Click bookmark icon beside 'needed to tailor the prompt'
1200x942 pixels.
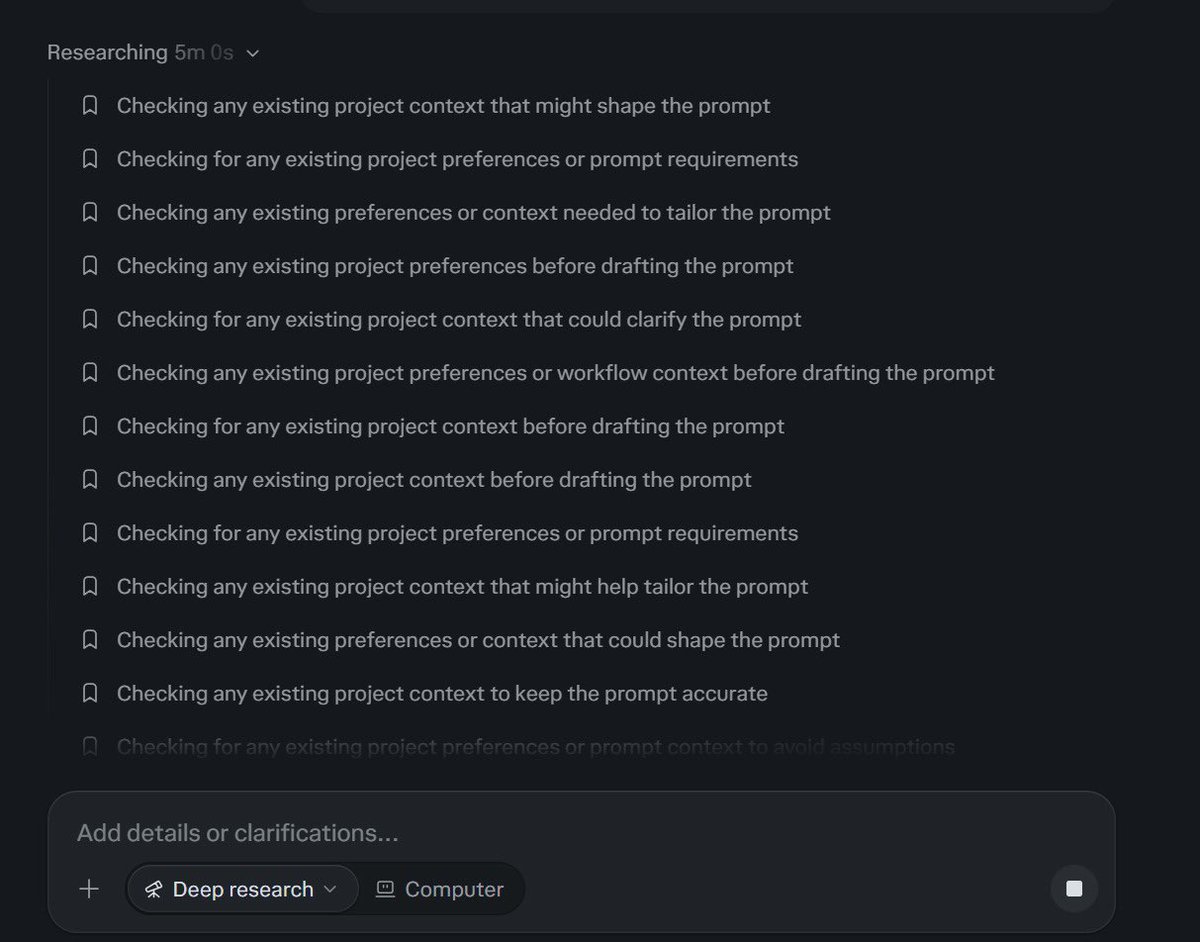(90, 212)
